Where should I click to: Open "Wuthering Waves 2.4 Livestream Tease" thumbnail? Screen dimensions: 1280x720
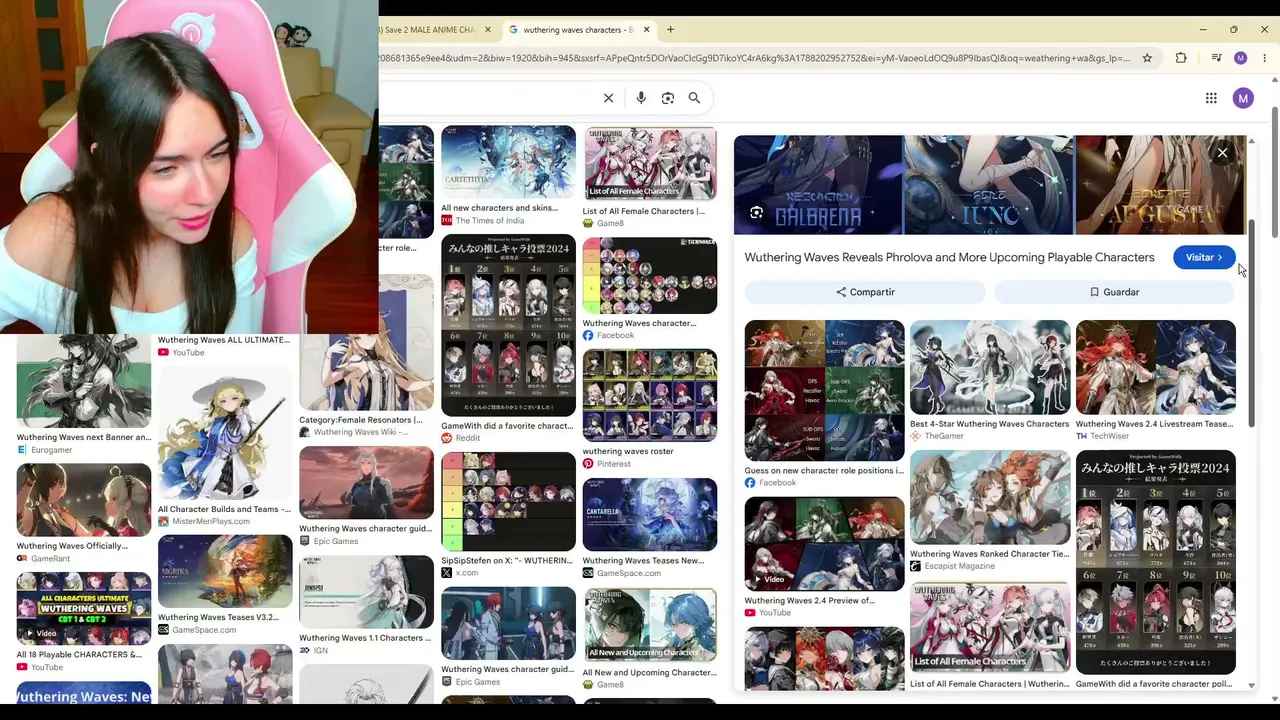pos(1156,367)
